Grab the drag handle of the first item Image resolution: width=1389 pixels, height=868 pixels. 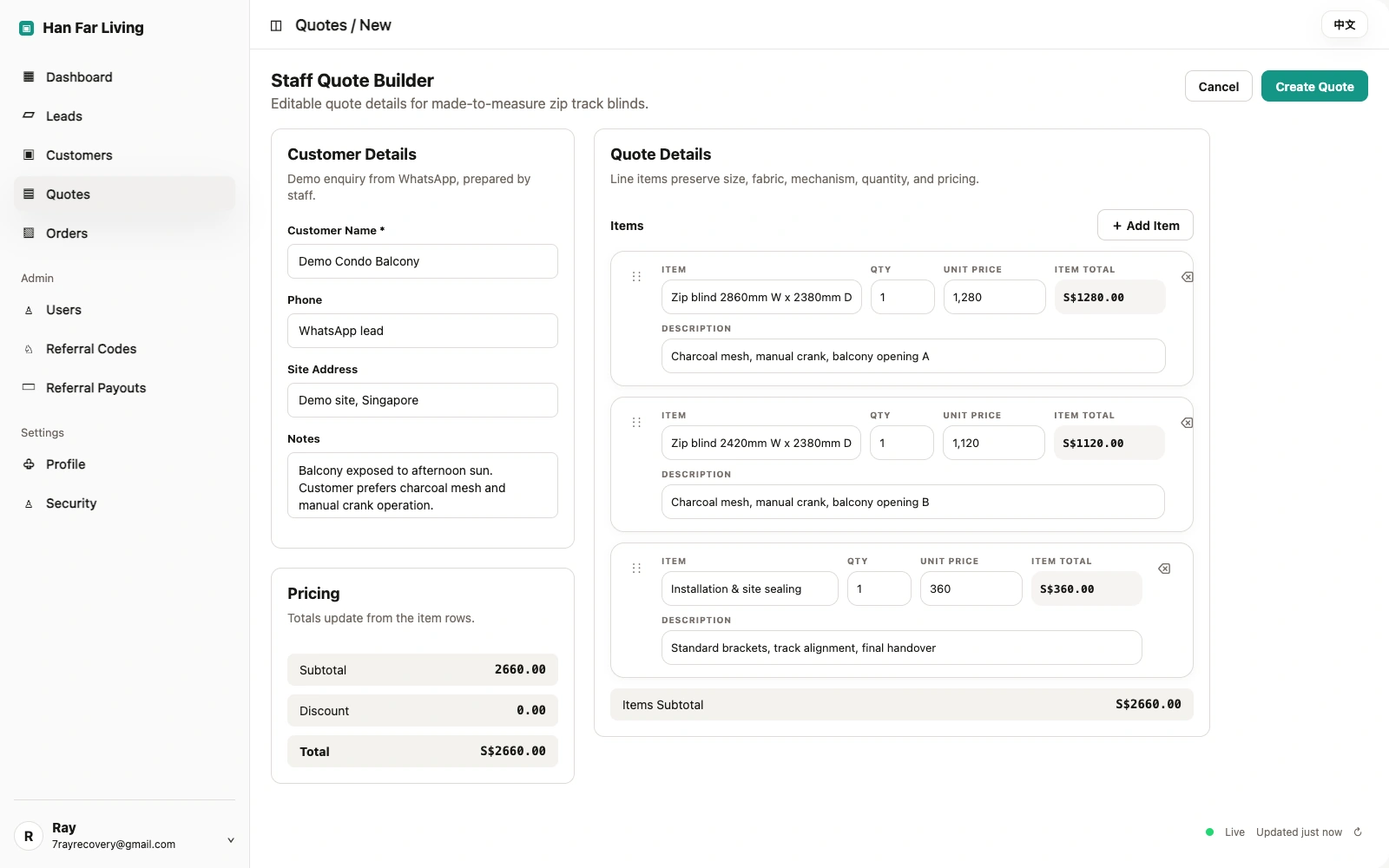pos(636,277)
